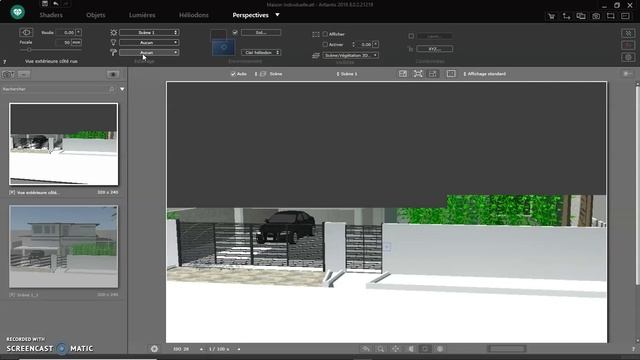Change the focal unit mm button

pyautogui.click(x=77, y=42)
